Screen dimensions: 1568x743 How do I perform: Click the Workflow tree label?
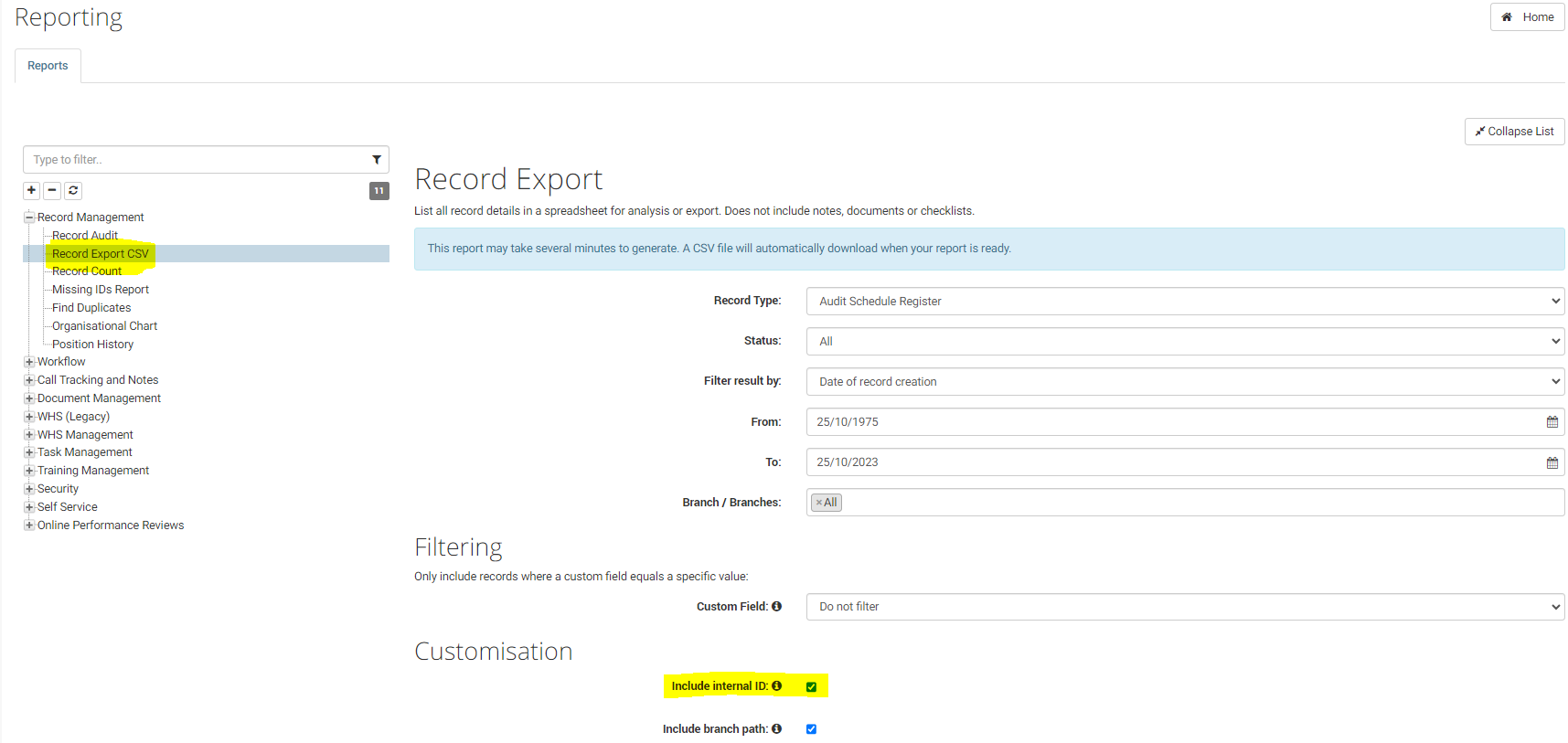pyautogui.click(x=61, y=362)
